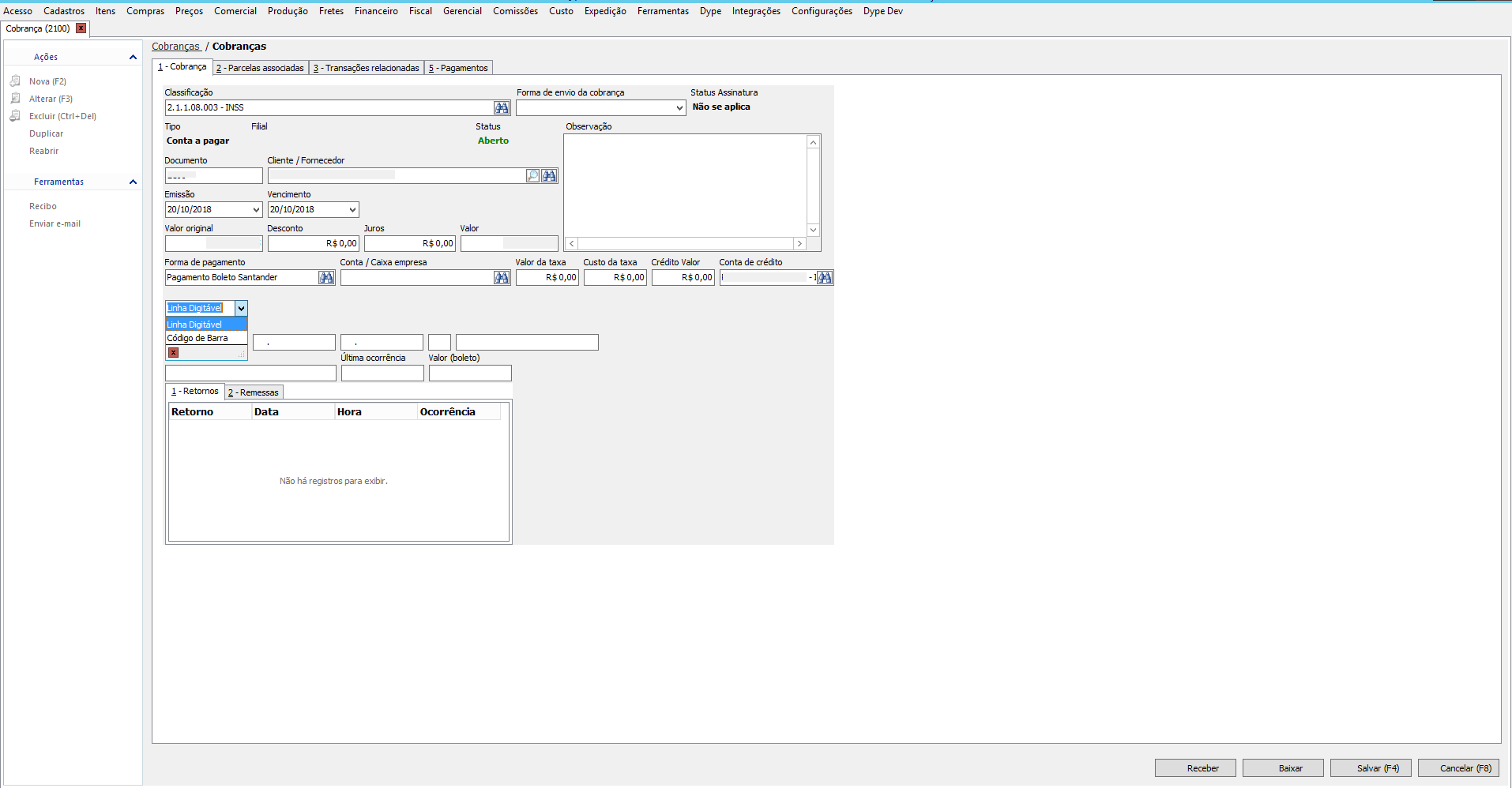
Task: Click the Retorno column header
Action: click(210, 412)
